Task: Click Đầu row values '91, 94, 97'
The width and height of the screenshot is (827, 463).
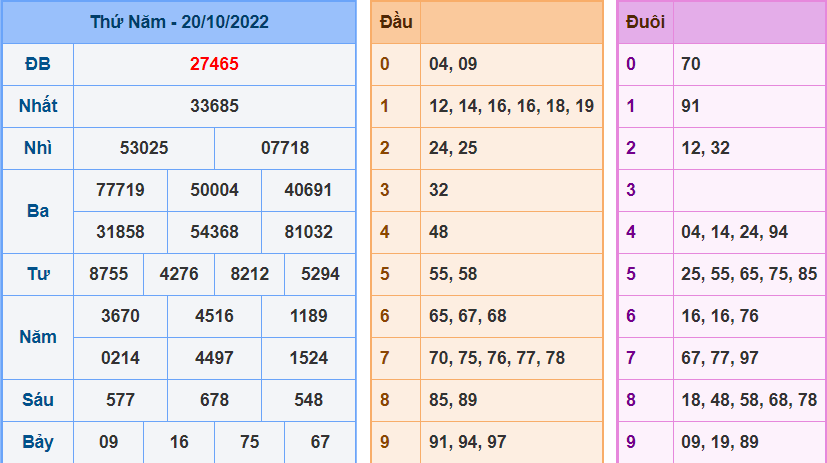Action: click(x=468, y=442)
